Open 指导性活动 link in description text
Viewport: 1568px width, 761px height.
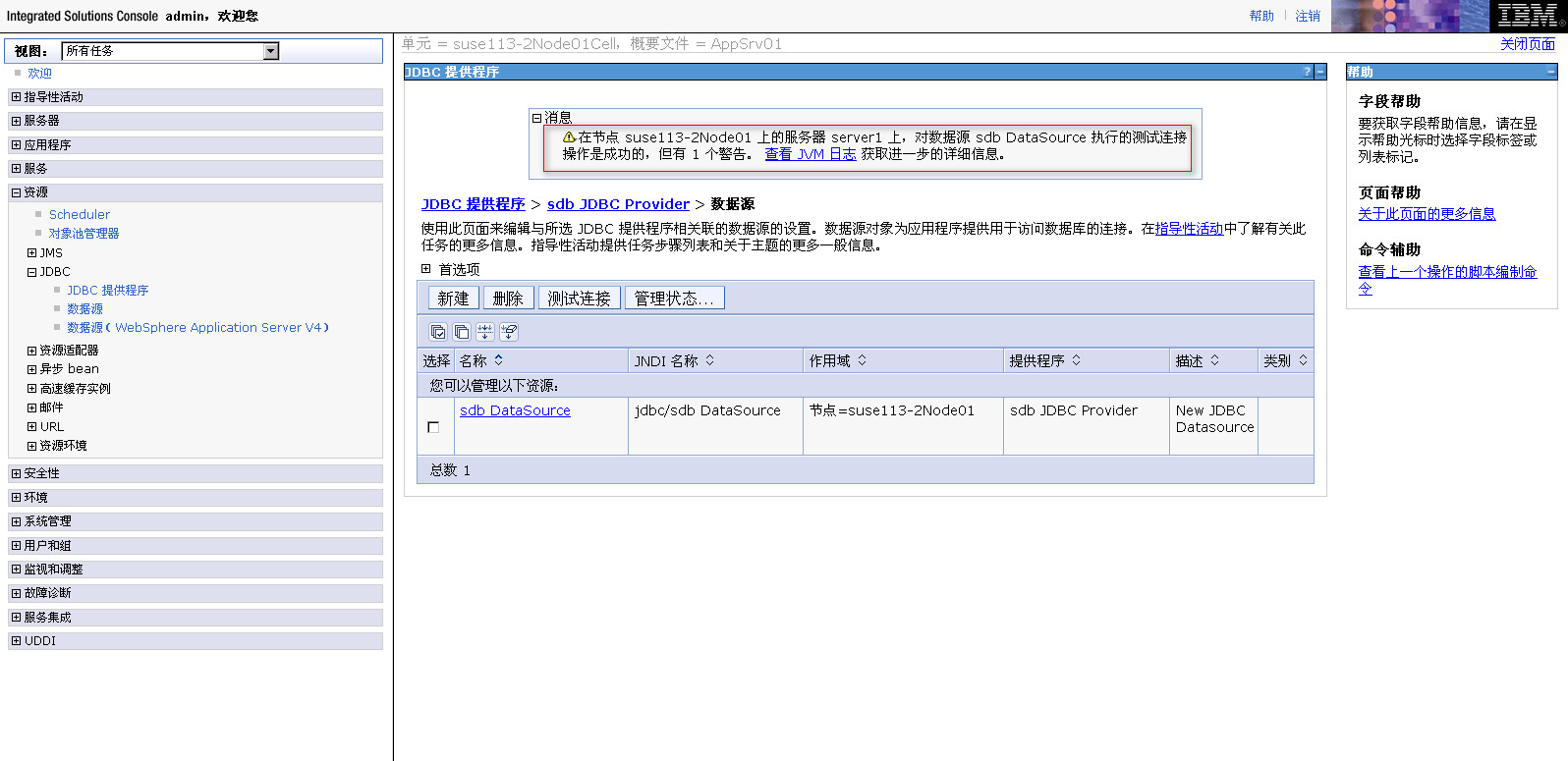tap(1189, 229)
